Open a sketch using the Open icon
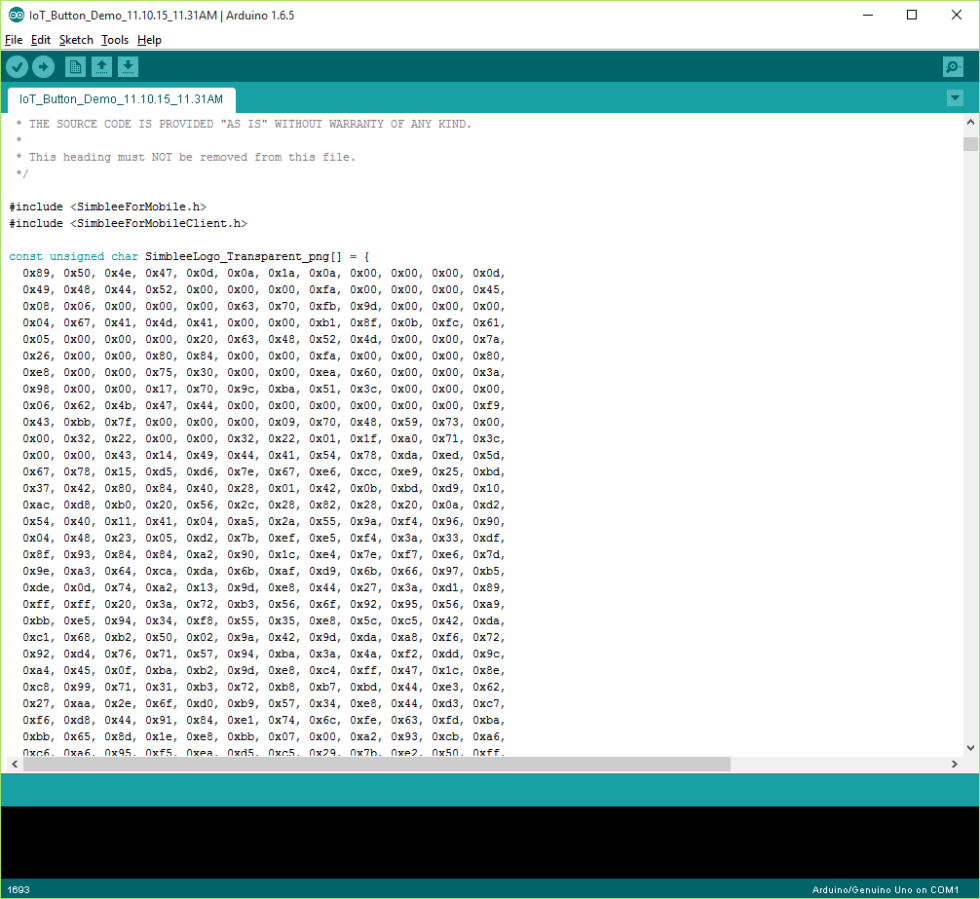The height and width of the screenshot is (899, 980). pyautogui.click(x=102, y=66)
